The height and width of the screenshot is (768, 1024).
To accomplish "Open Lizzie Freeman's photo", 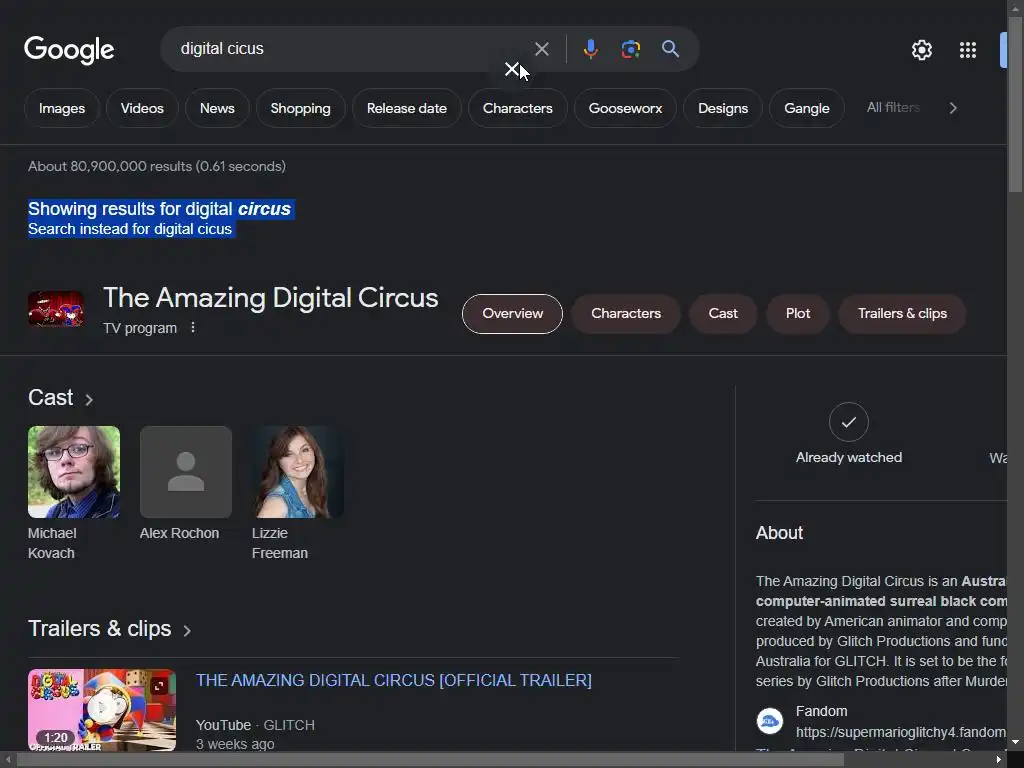I will coord(298,472).
